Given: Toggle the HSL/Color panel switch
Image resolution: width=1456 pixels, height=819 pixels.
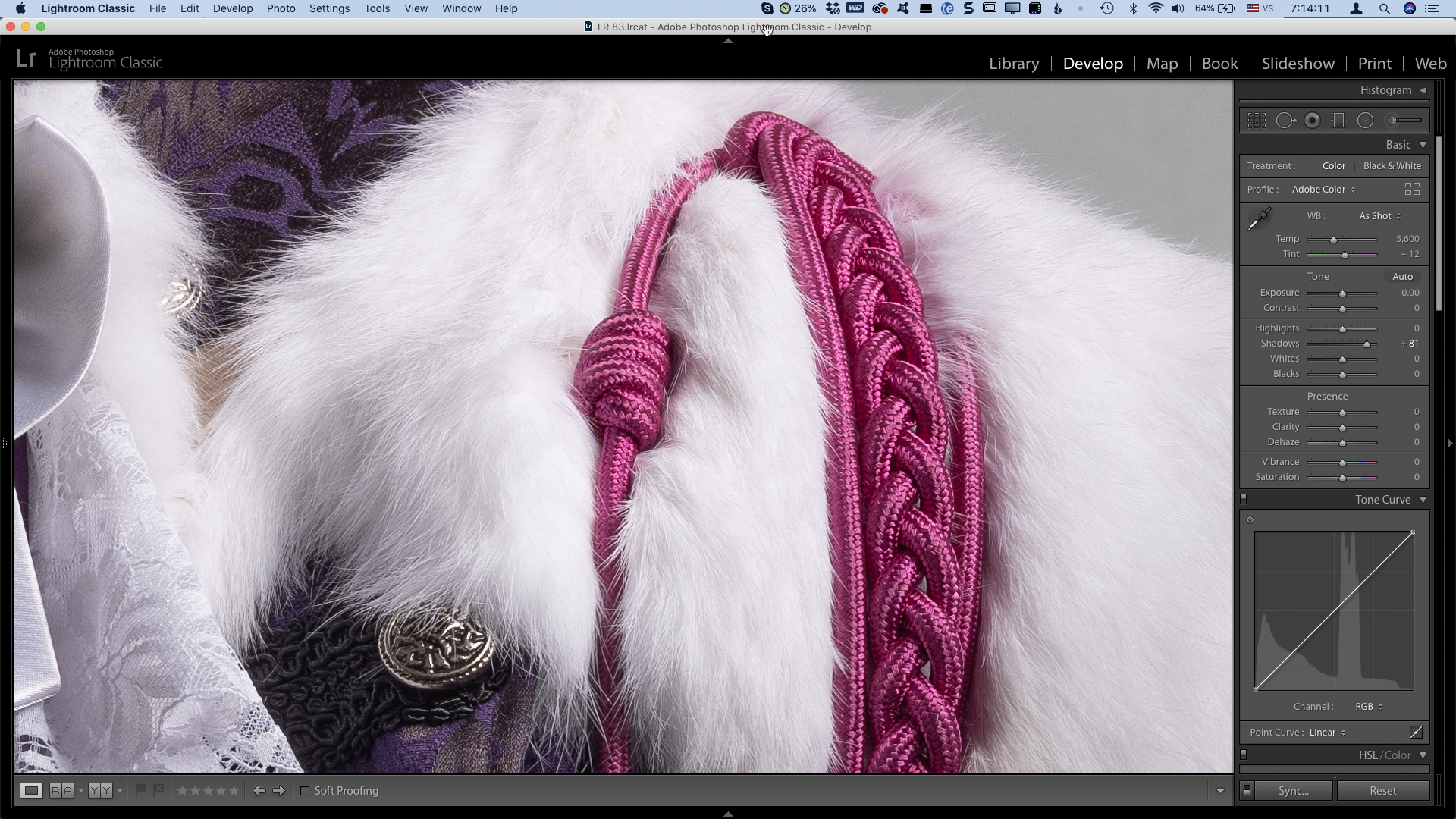Looking at the screenshot, I should click(1244, 755).
